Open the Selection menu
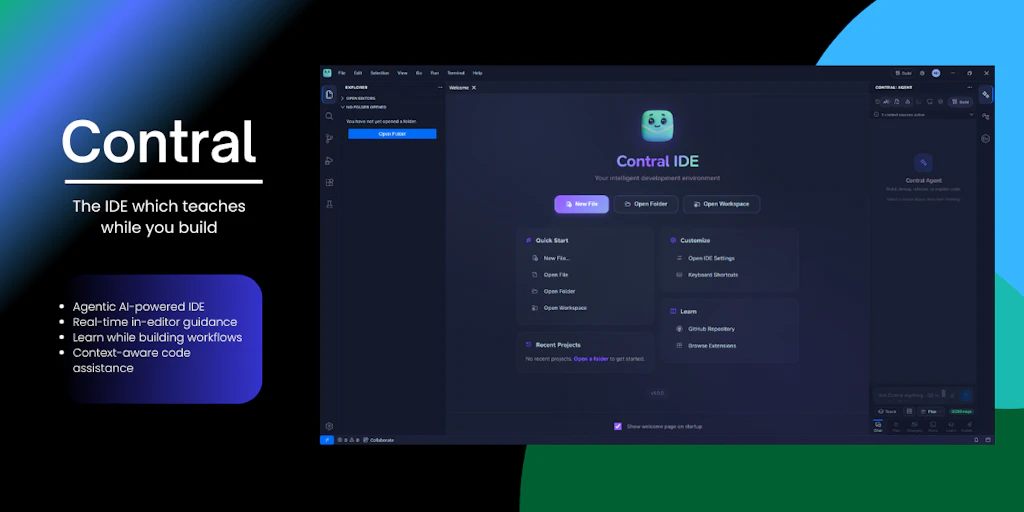Screen dimensions: 1024x512 pos(379,73)
